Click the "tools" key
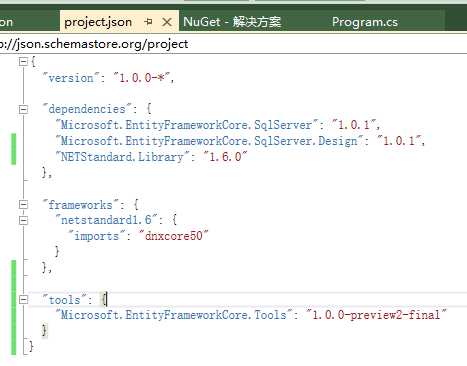 click(x=64, y=300)
